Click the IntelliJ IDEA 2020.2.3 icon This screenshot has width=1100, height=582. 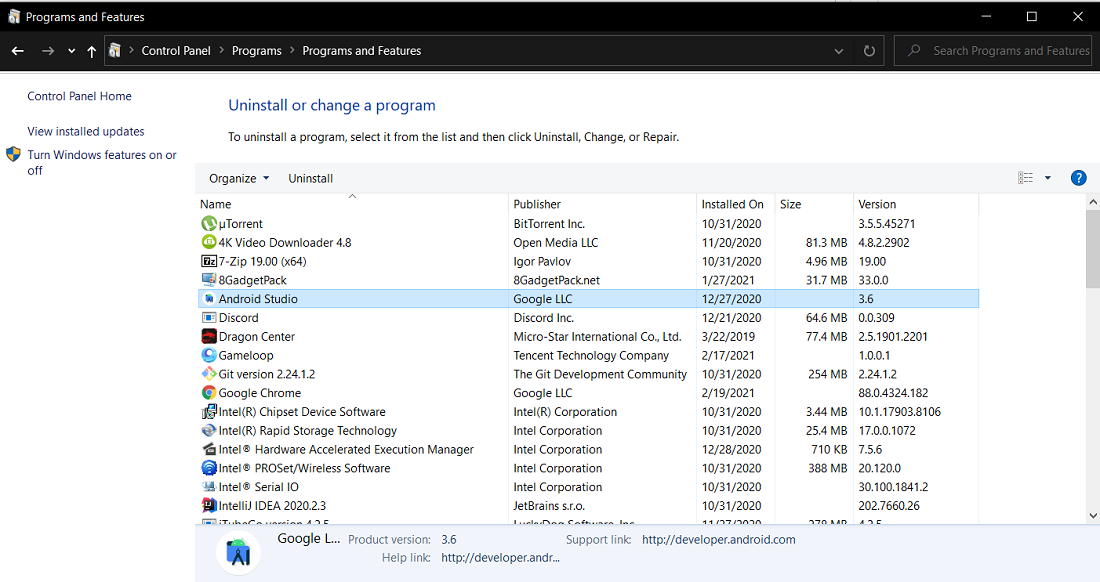tap(209, 506)
